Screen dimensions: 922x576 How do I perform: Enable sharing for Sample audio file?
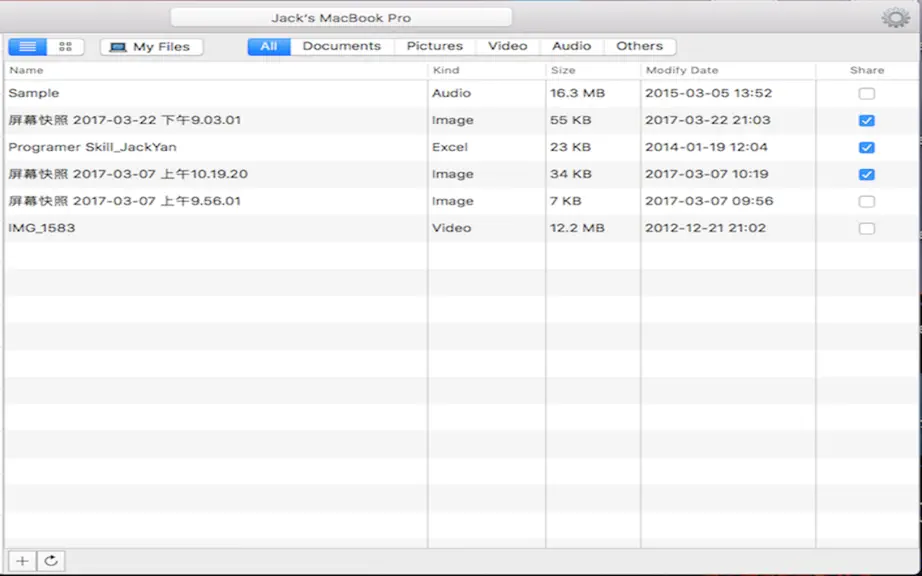click(866, 93)
